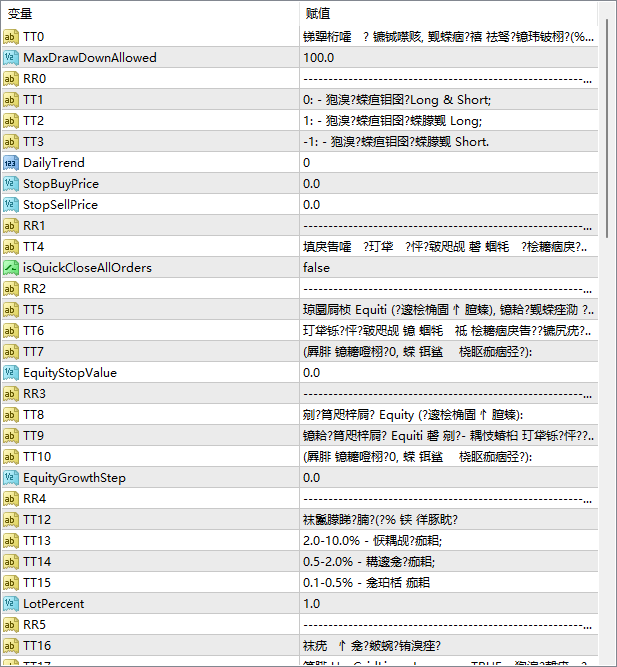Click the string icon beside RR0

(11, 79)
